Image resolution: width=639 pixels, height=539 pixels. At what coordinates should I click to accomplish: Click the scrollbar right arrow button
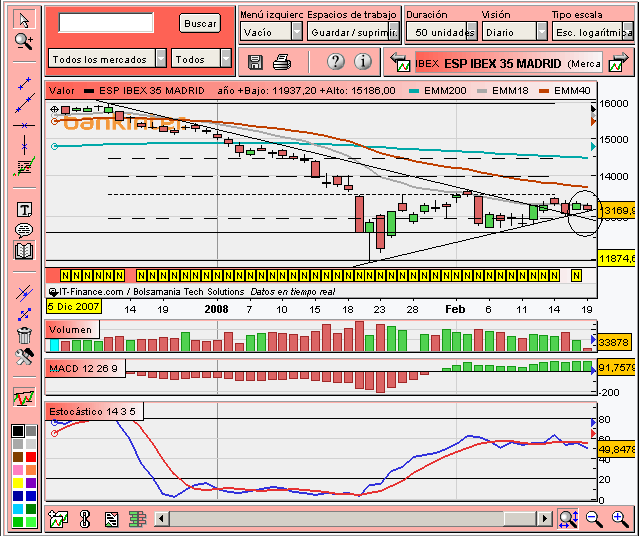pyautogui.click(x=544, y=519)
